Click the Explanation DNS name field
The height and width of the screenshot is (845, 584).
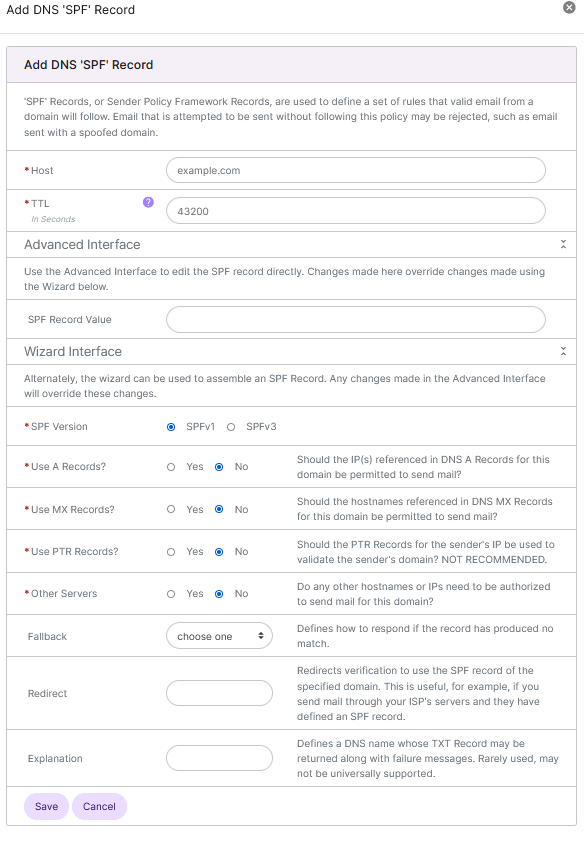coord(219,757)
